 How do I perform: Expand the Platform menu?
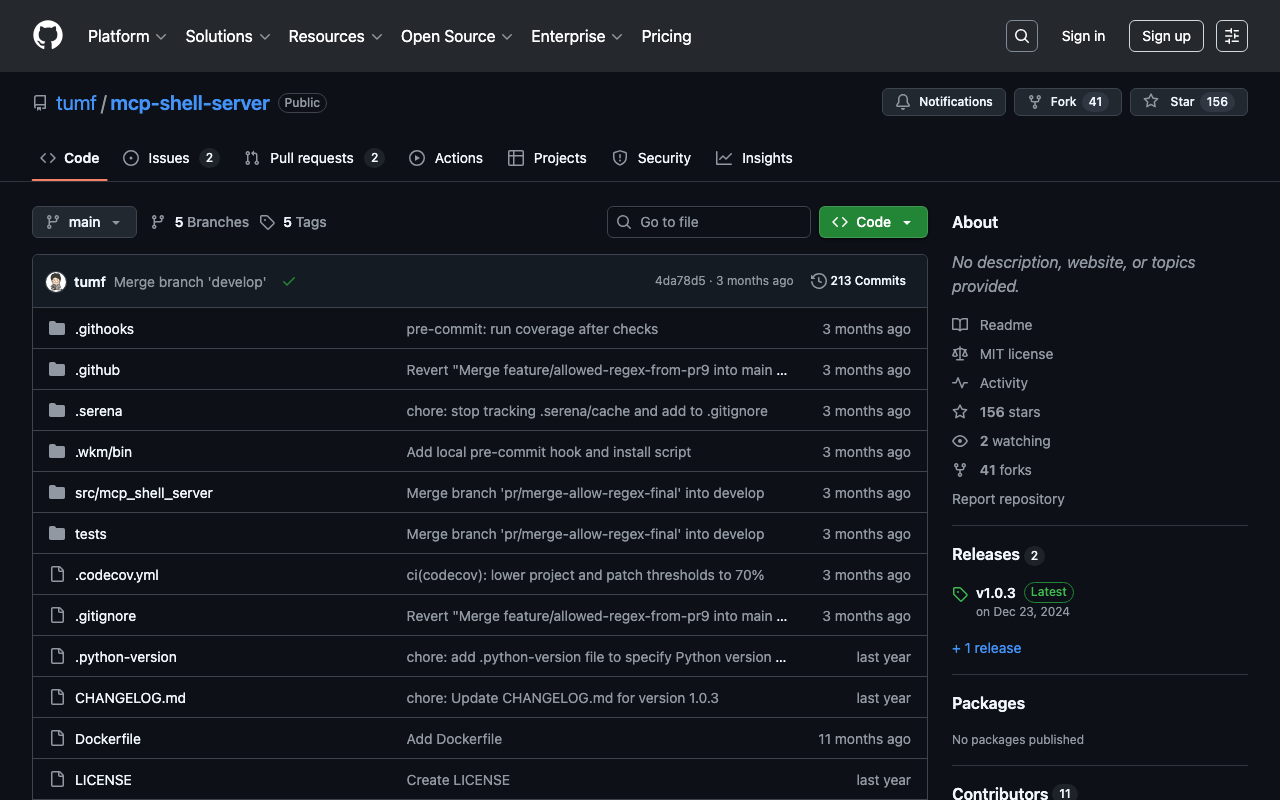[126, 36]
